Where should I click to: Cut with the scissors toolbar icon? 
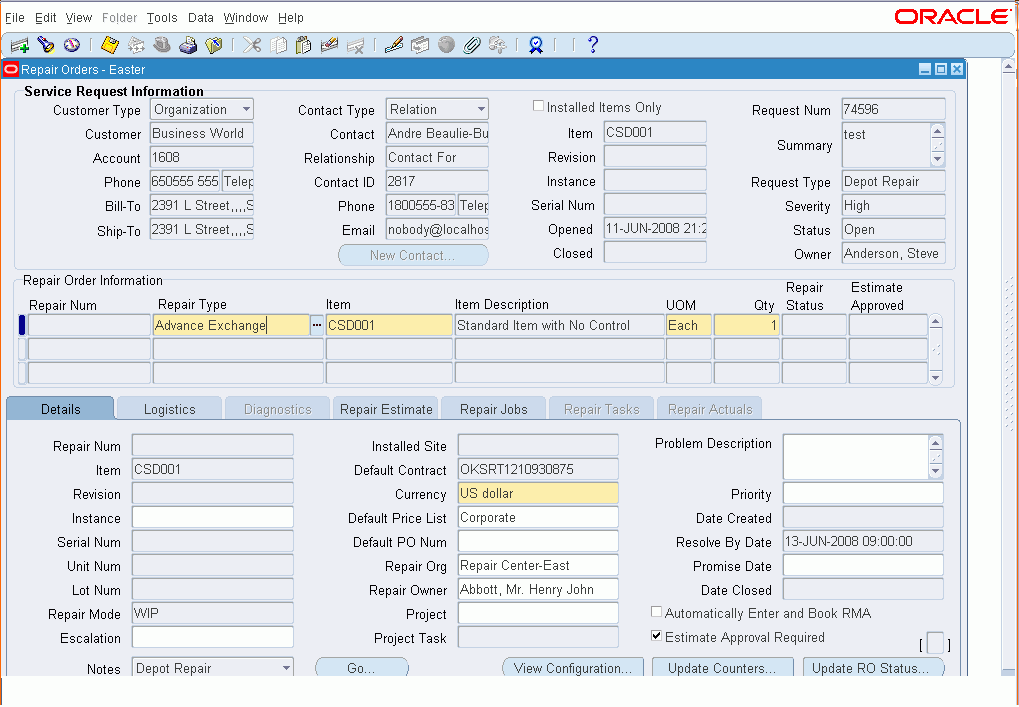coord(252,45)
